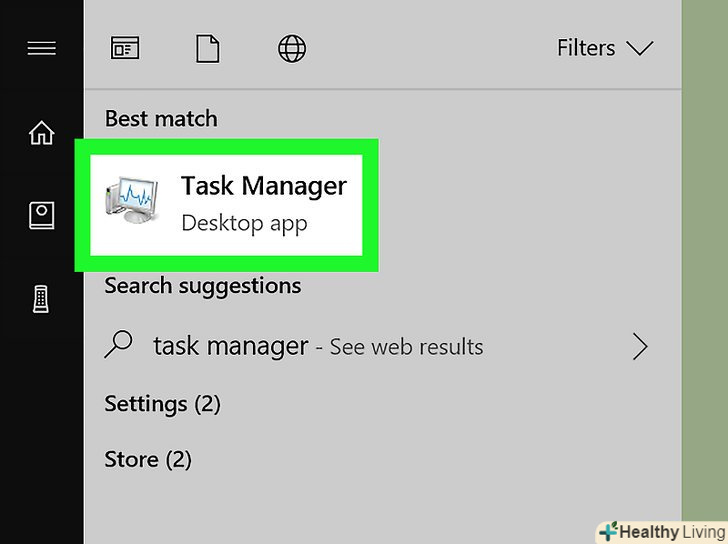Expand the Store (2) results group
This screenshot has width=728, height=544.
pyautogui.click(x=147, y=460)
